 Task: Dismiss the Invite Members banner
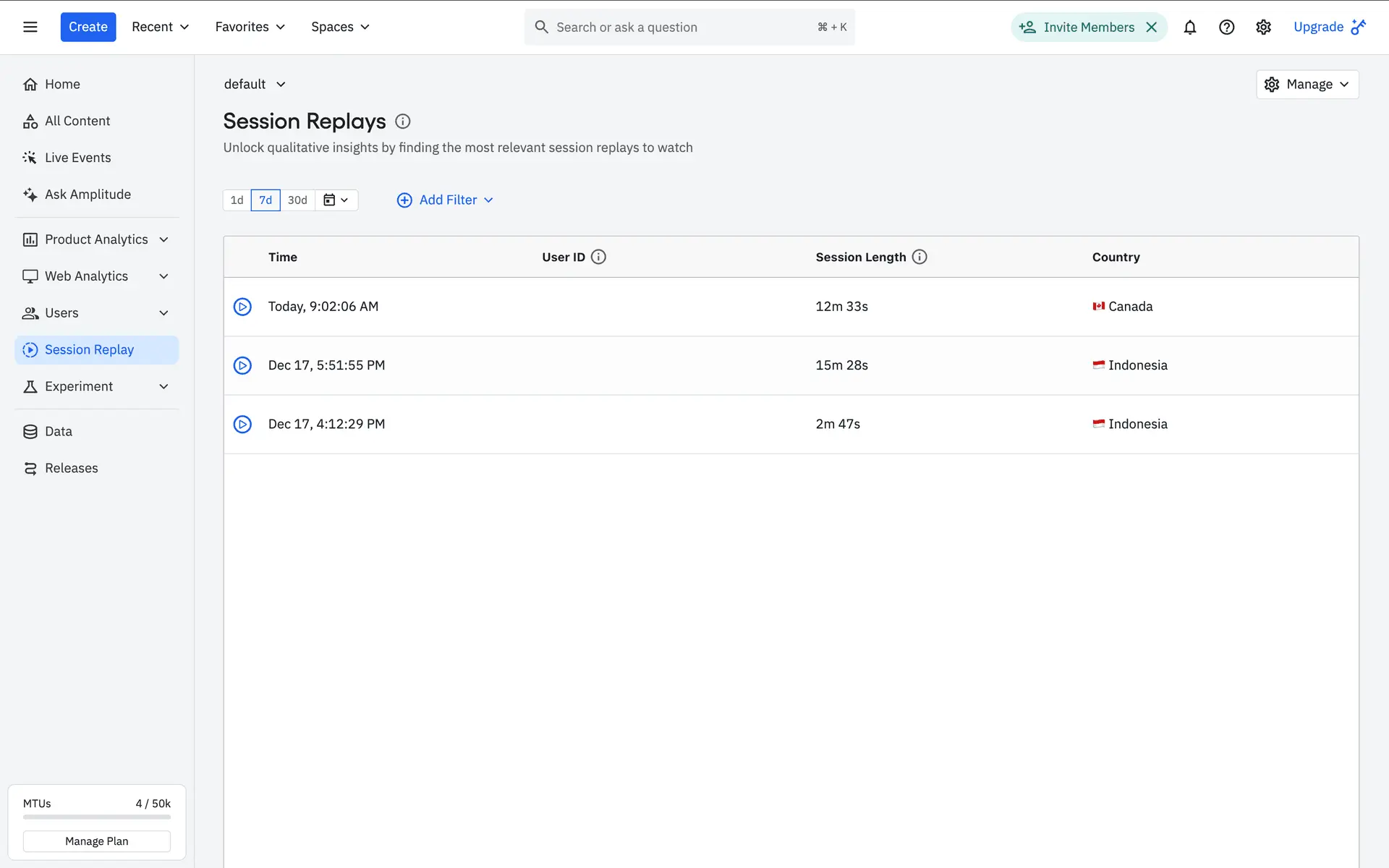1152,27
